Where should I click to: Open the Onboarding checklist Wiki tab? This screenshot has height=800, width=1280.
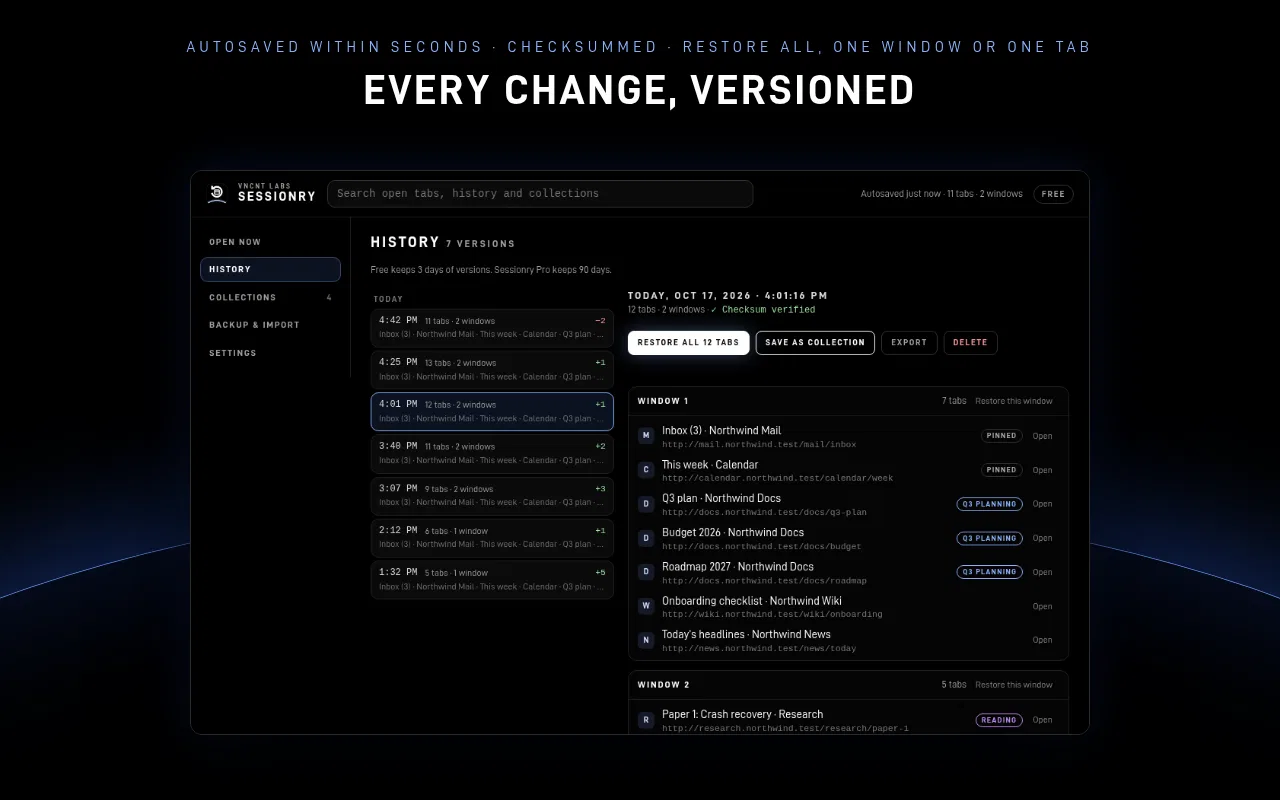pos(1042,606)
